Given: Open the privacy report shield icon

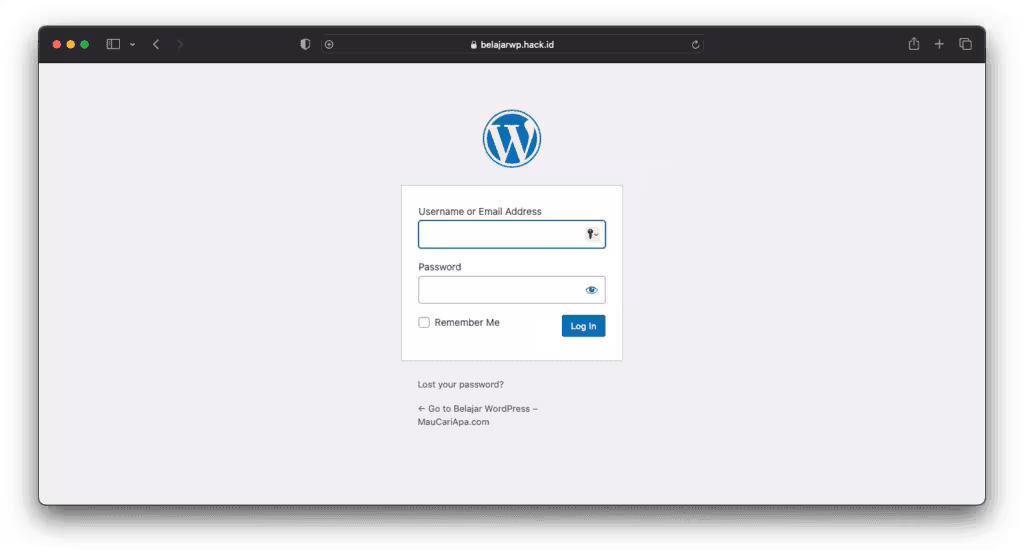Looking at the screenshot, I should coord(305,44).
